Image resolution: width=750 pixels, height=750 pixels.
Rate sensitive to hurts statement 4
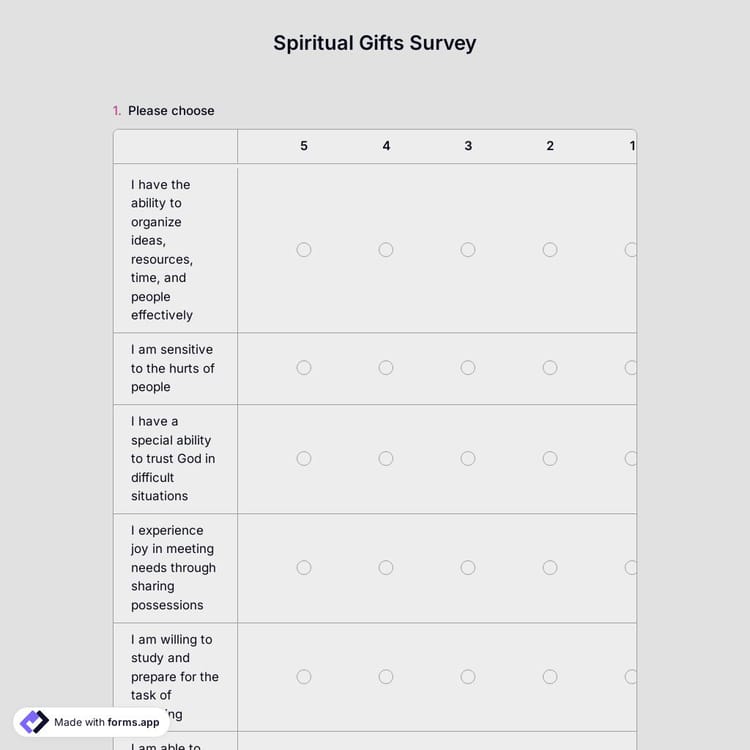386,368
